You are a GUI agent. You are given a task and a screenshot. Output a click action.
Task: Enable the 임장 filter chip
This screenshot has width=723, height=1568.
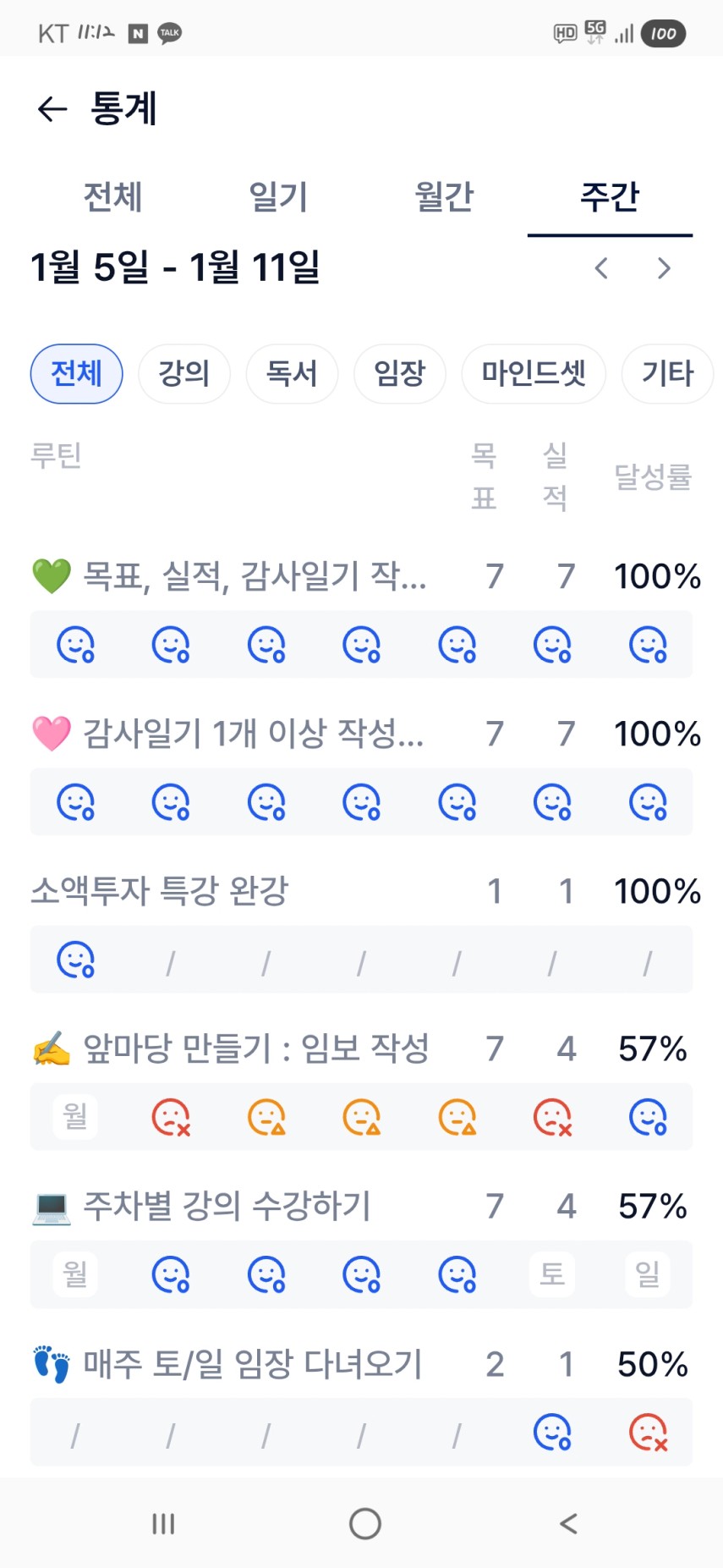click(x=399, y=373)
